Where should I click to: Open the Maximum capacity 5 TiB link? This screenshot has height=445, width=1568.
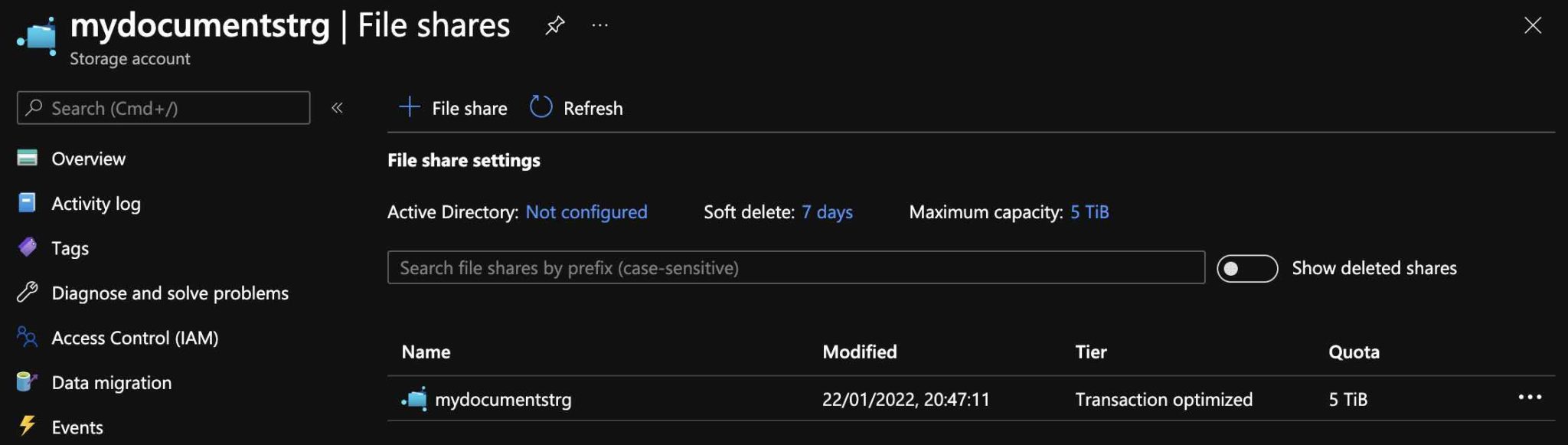click(x=1089, y=212)
